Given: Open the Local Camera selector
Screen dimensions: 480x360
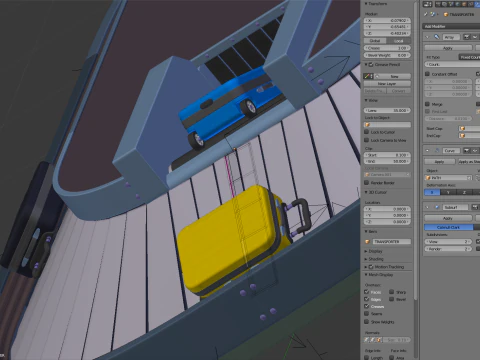Looking at the screenshot, I should click(x=387, y=175).
